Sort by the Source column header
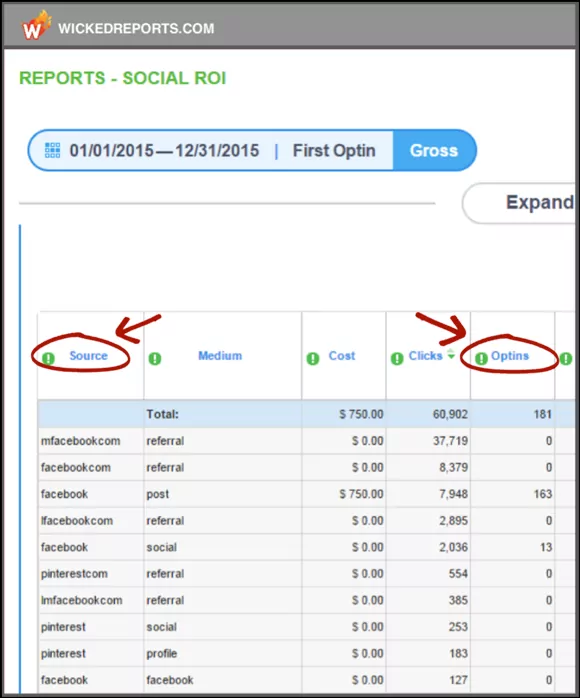Viewport: 580px width, 698px height. (89, 356)
